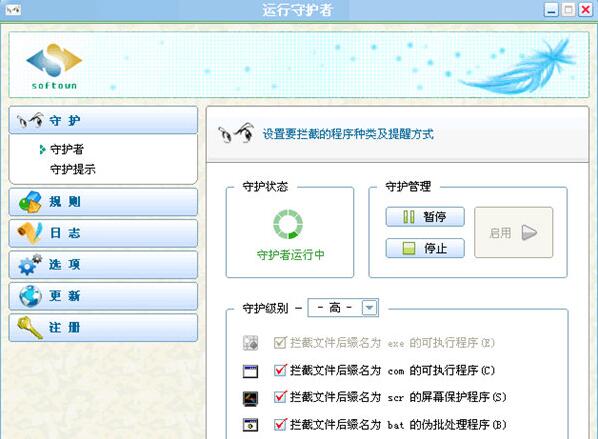Click the 守护级别 label text
The image size is (598, 439).
(x=265, y=308)
